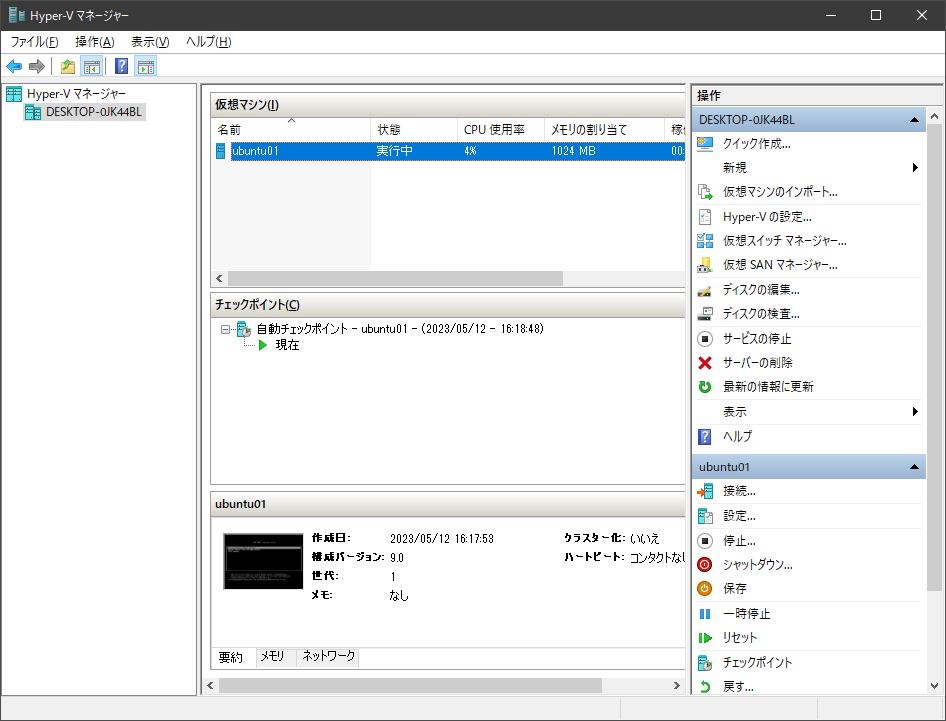The height and width of the screenshot is (721, 946).
Task: Click the 設定 settings icon for ubuntu01
Action: pos(705,516)
